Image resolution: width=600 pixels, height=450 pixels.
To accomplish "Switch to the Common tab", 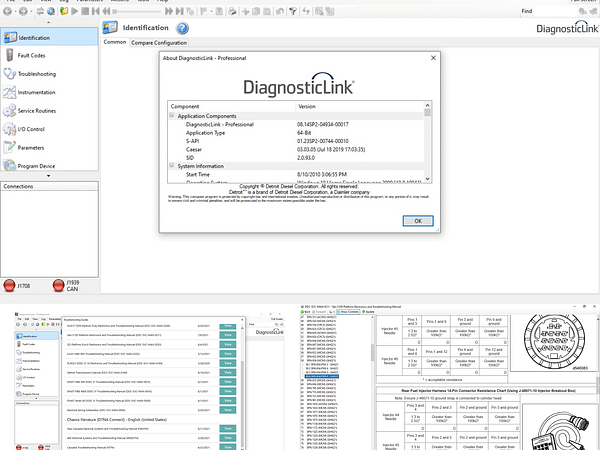I will point(115,42).
